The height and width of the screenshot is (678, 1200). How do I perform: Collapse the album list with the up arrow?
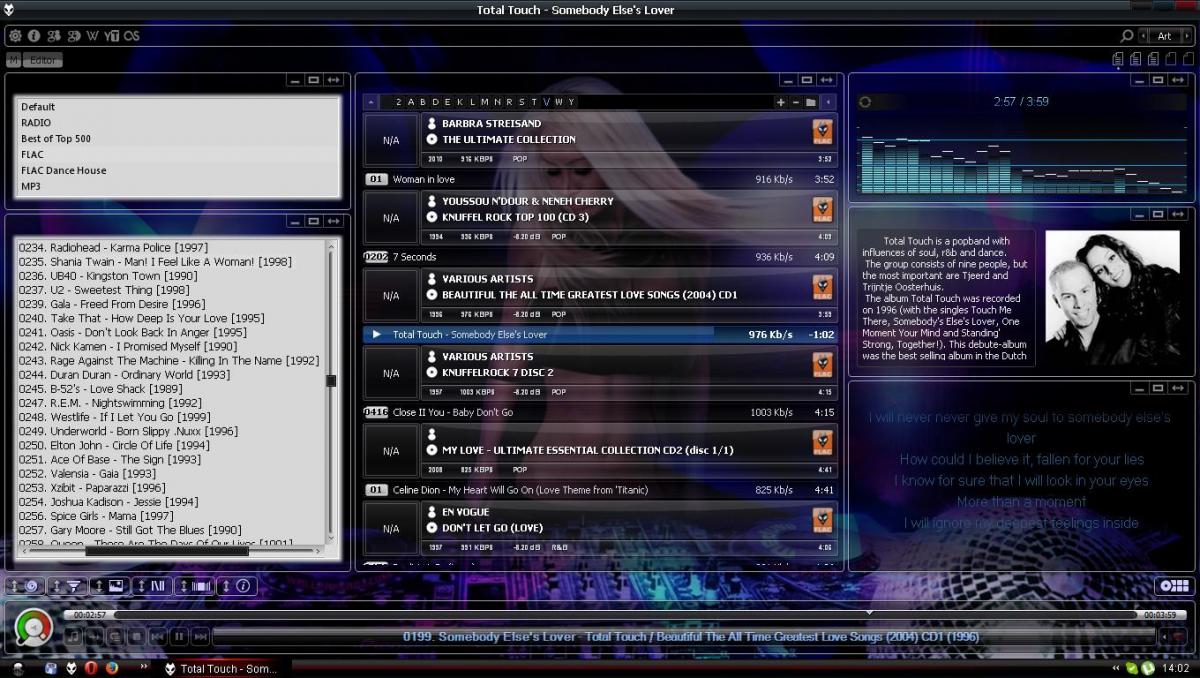click(x=371, y=102)
